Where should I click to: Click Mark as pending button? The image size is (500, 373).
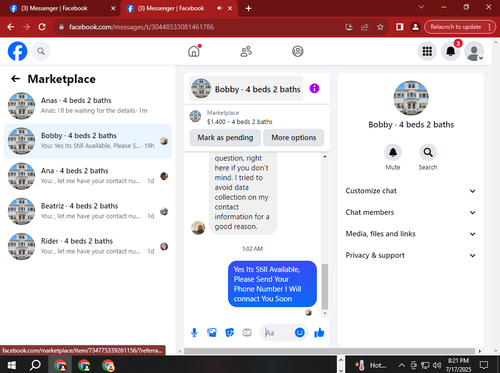pos(225,138)
